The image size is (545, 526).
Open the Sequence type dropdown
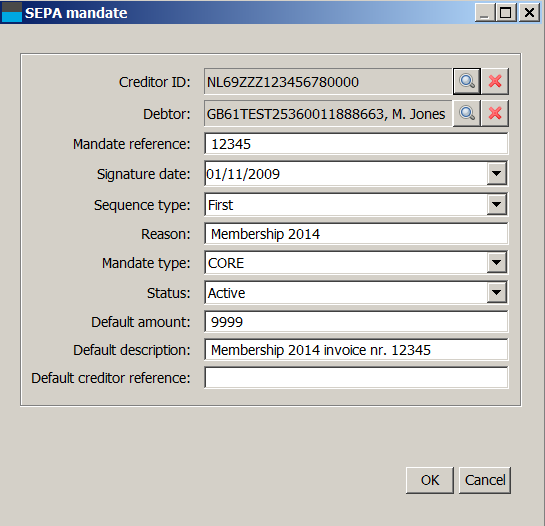click(496, 204)
